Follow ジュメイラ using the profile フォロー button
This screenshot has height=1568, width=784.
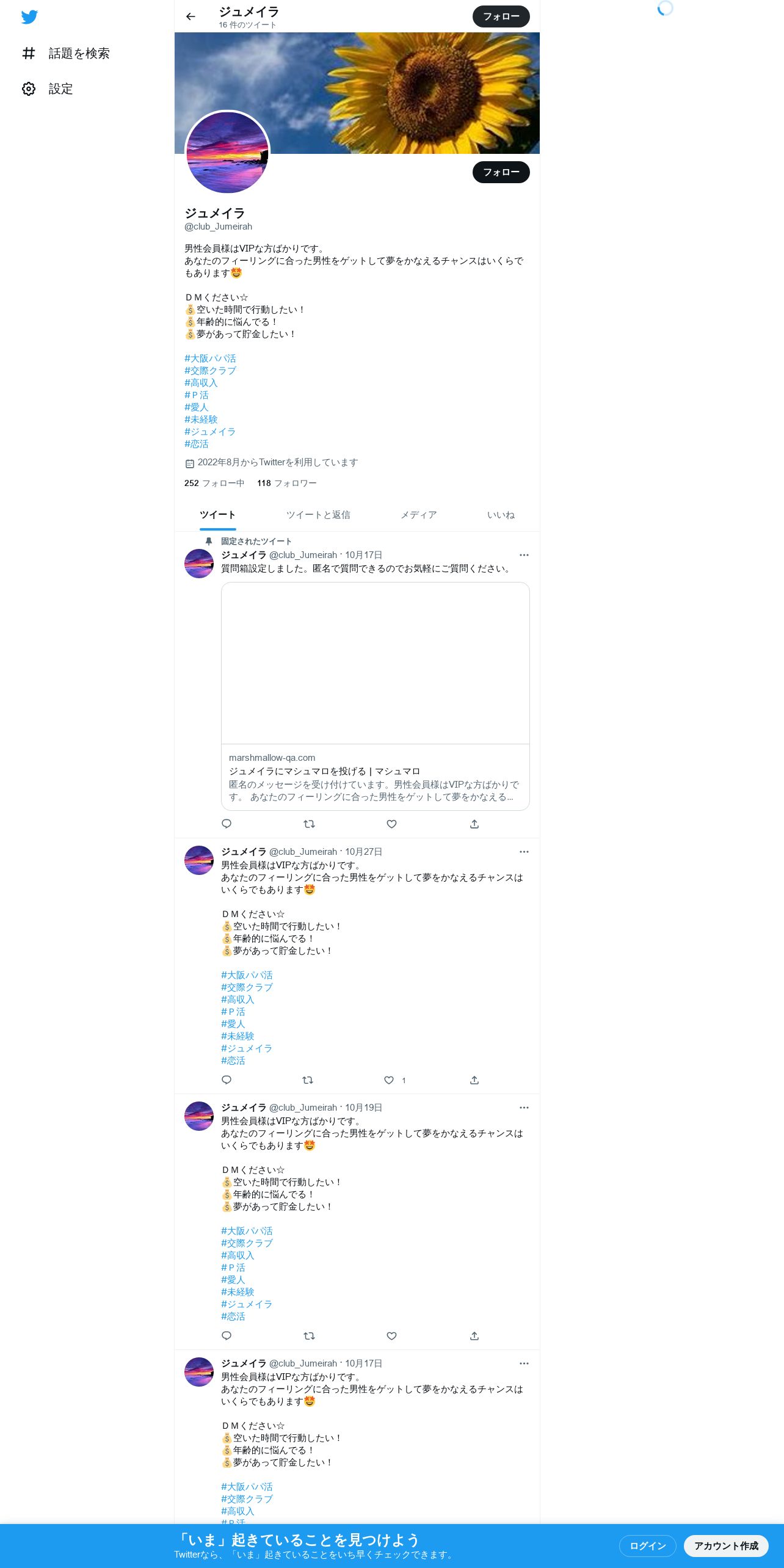click(x=501, y=172)
